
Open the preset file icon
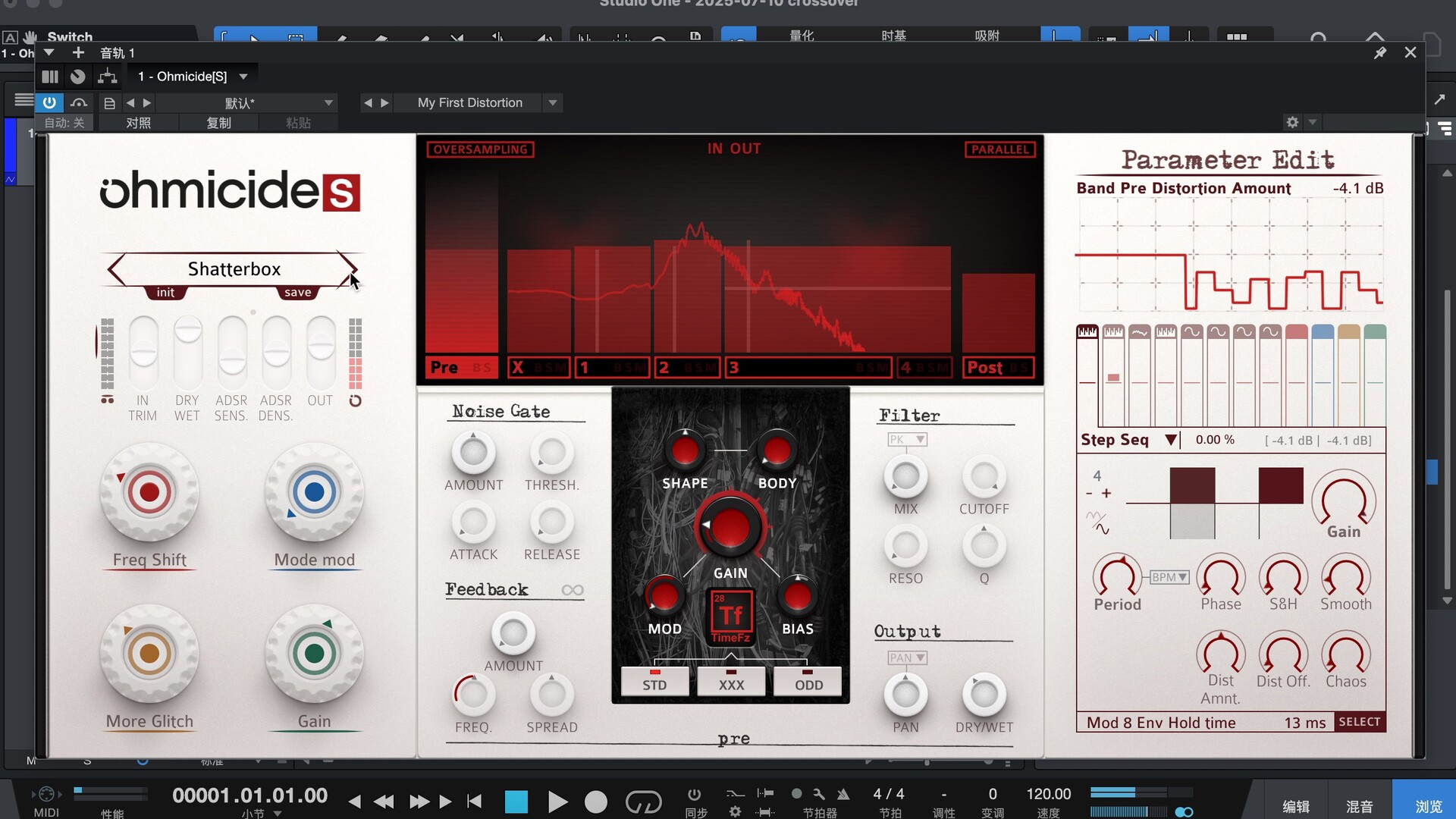point(109,103)
